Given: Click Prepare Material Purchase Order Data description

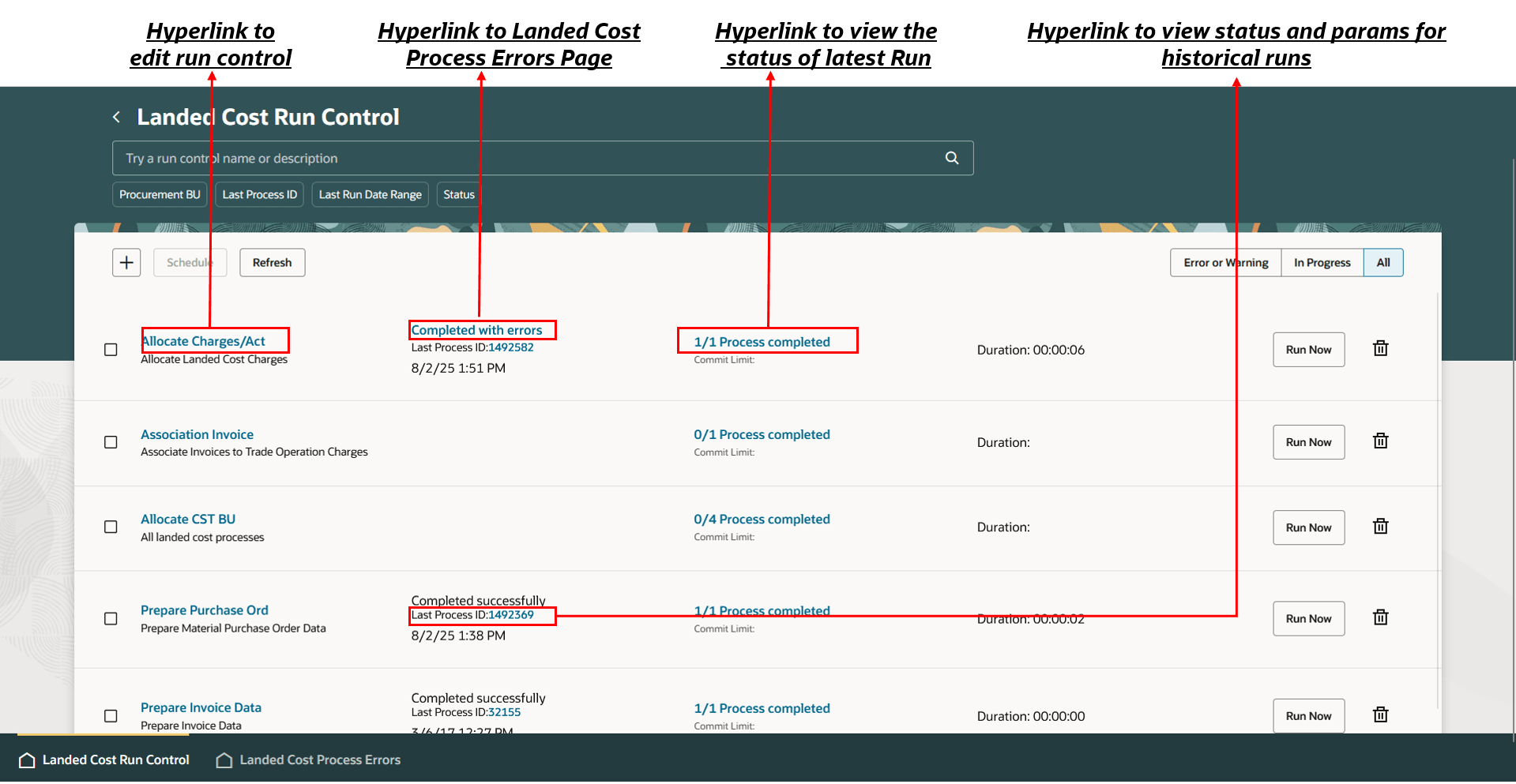Looking at the screenshot, I should click(233, 628).
